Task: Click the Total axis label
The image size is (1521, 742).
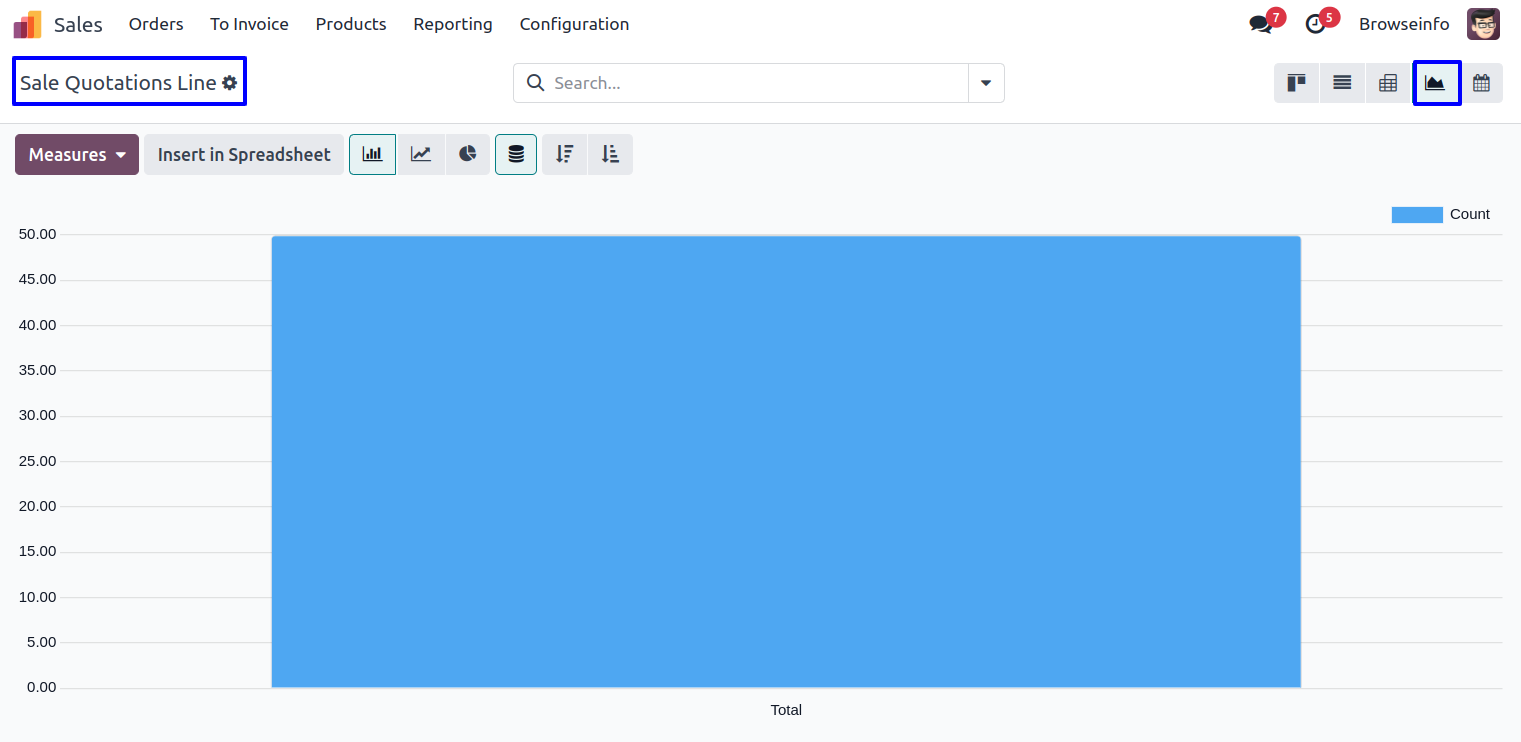Action: 786,710
